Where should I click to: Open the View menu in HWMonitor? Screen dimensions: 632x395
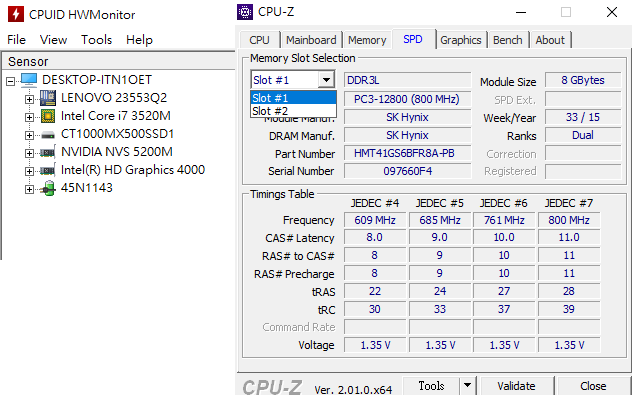click(53, 40)
